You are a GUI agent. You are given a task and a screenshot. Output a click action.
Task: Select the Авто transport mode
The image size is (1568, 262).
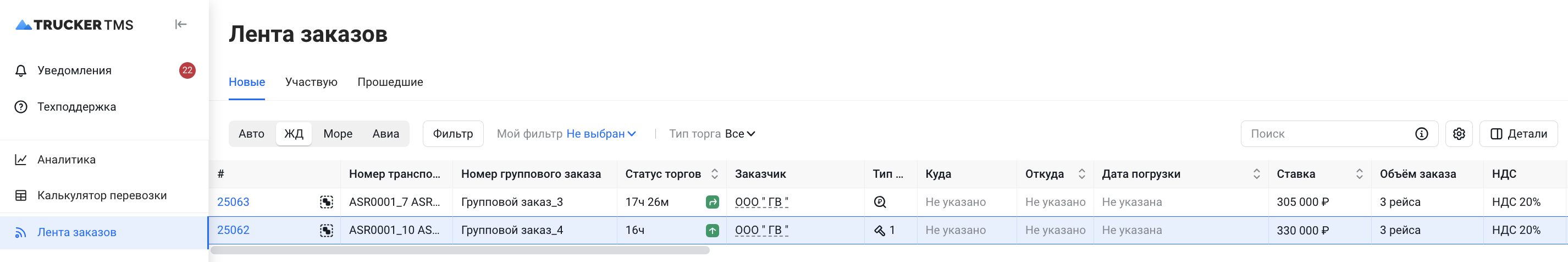251,133
